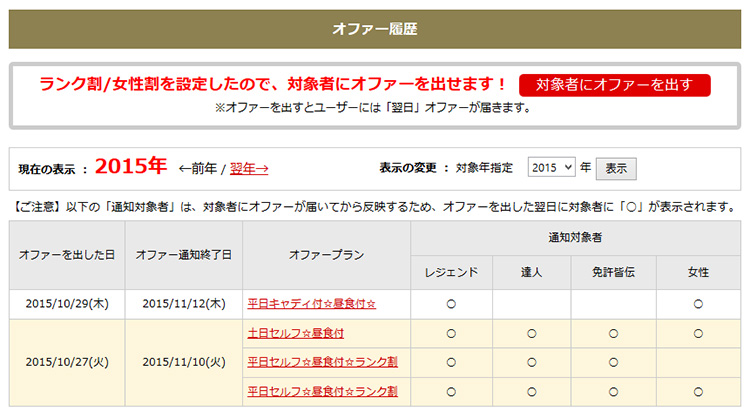Viewport: 750px width, 418px height.
Task: Open the 土日セルフ☆昼食付 plan link
Action: click(296, 333)
